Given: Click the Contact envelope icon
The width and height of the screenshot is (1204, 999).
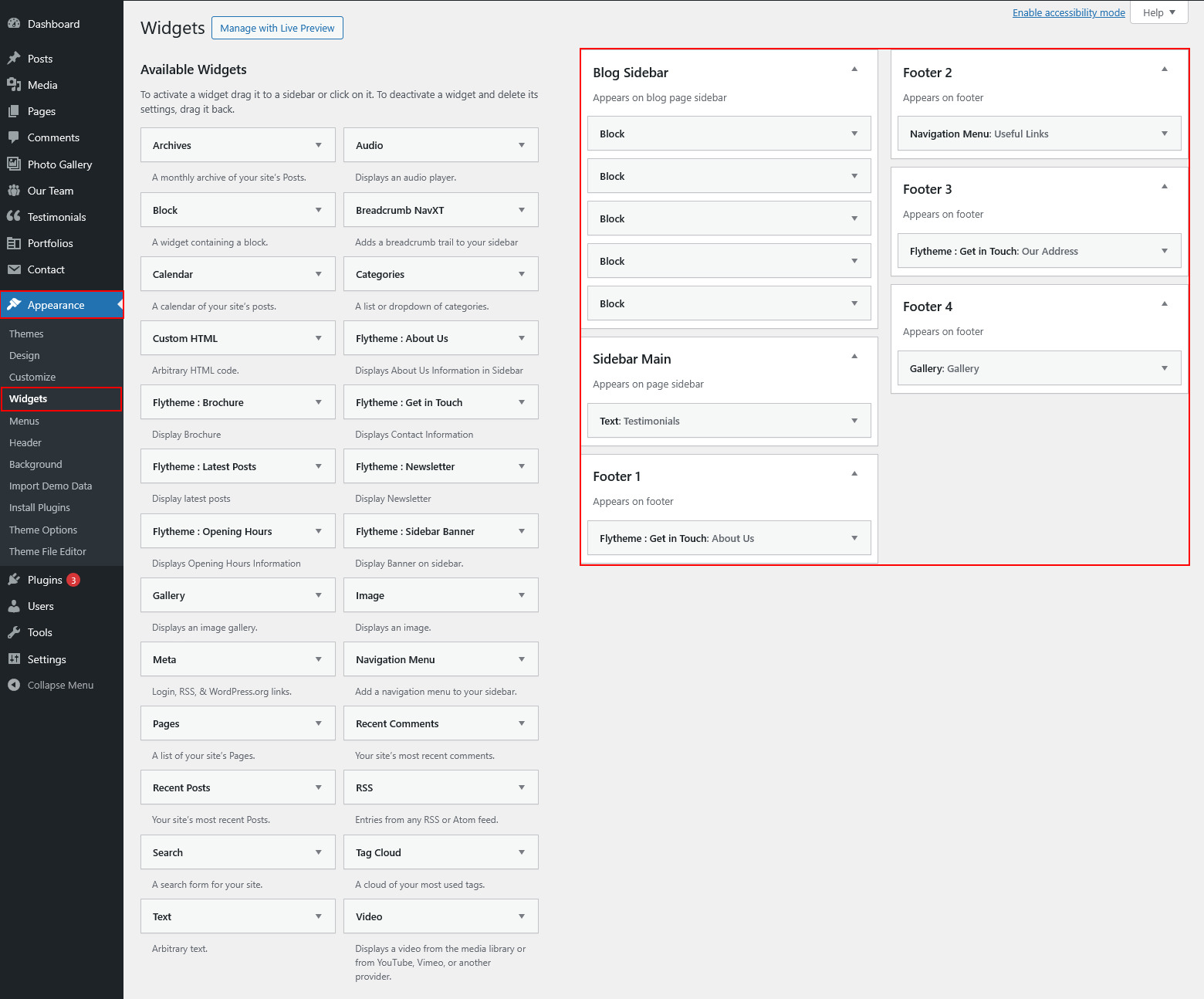Looking at the screenshot, I should [14, 269].
